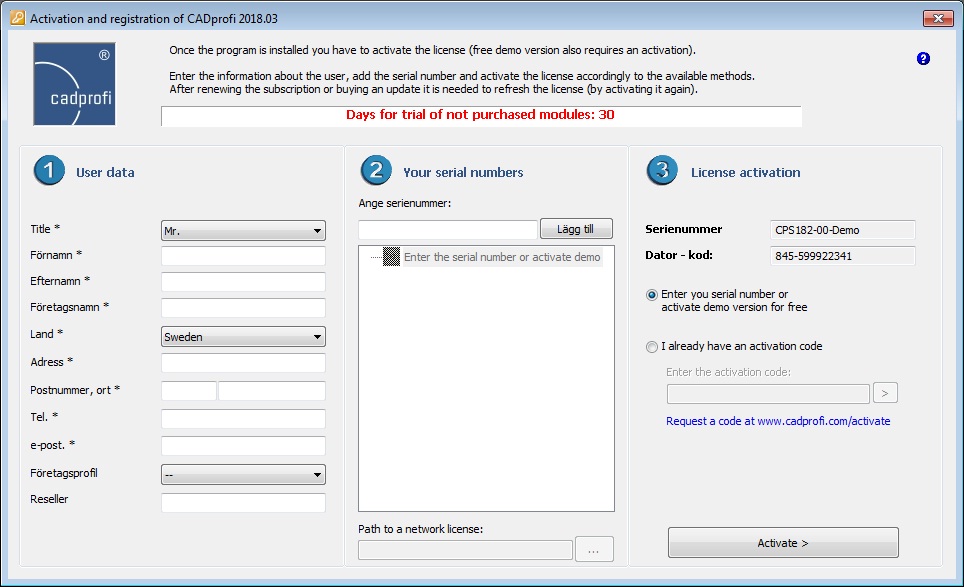
Task: Click the e-post input field
Action: pyautogui.click(x=243, y=446)
